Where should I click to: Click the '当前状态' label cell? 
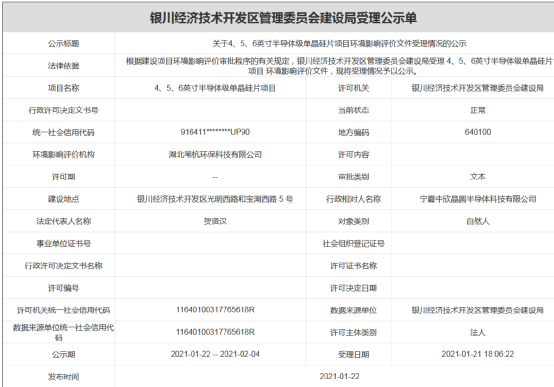354,110
